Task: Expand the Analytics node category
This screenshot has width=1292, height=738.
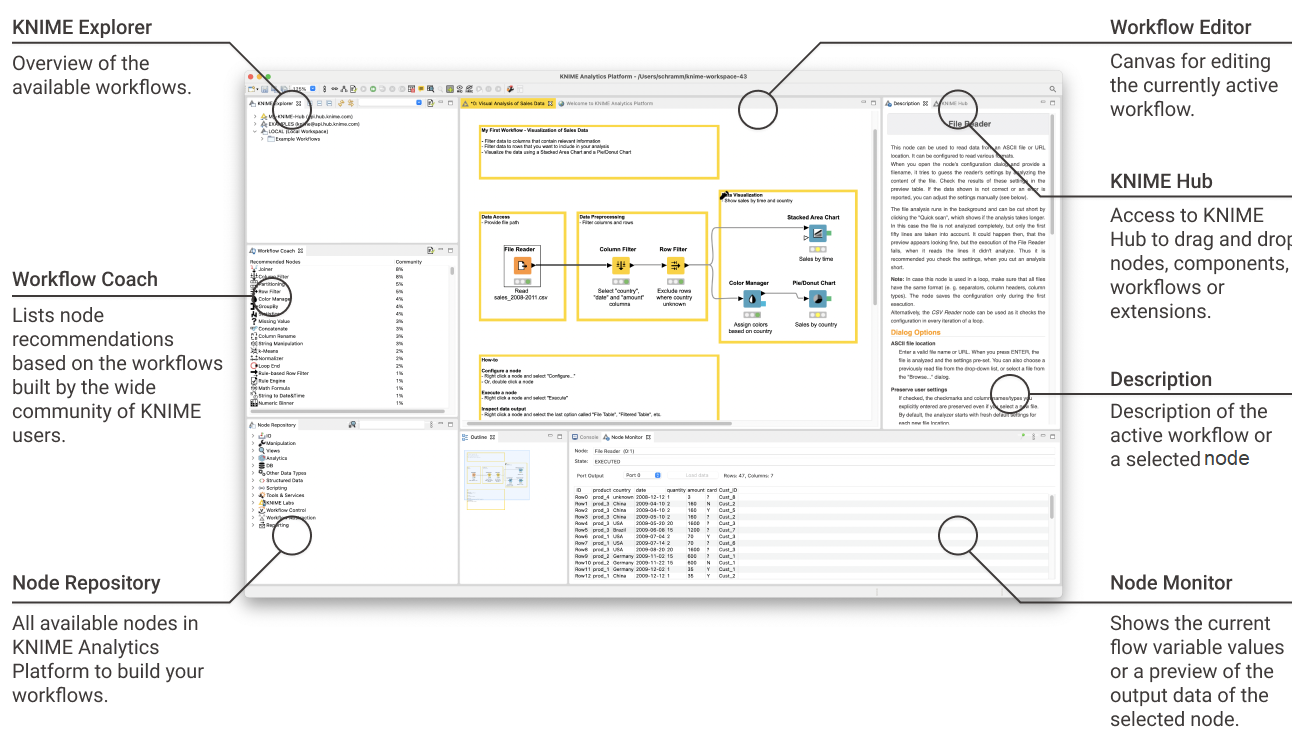Action: click(x=253, y=458)
